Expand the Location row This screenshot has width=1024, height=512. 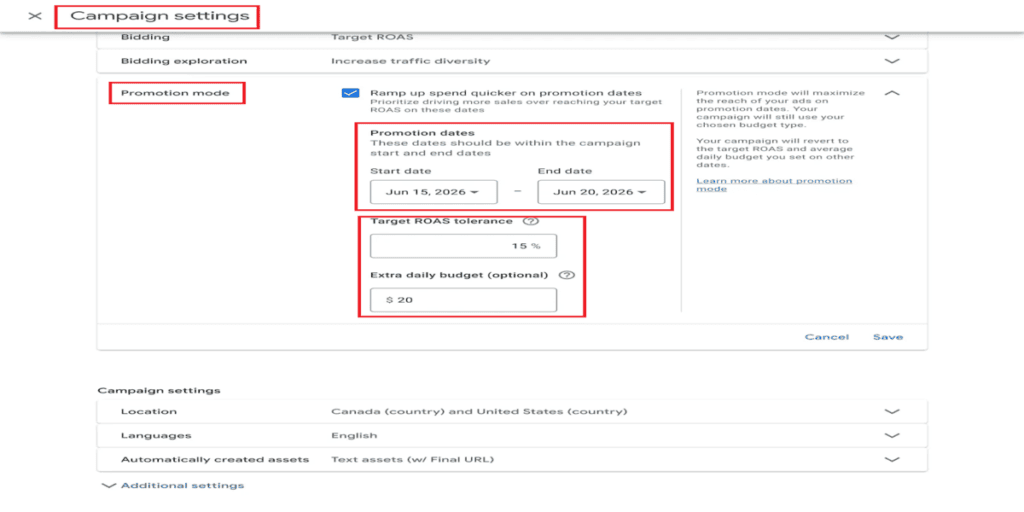[x=891, y=411]
